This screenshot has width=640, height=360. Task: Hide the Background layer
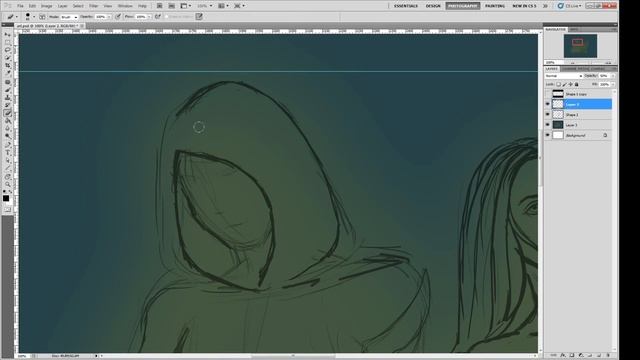(548, 135)
